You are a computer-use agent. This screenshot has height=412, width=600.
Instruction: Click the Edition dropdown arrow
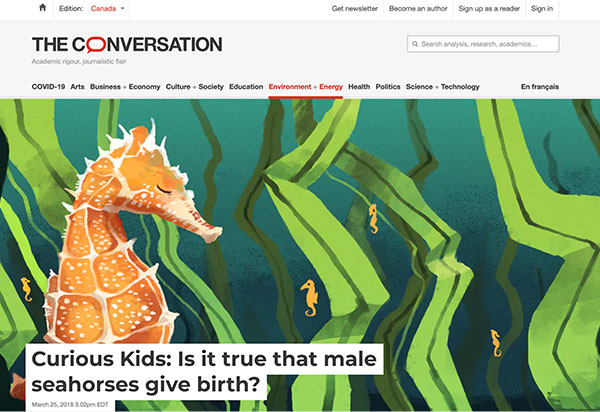tap(122, 8)
